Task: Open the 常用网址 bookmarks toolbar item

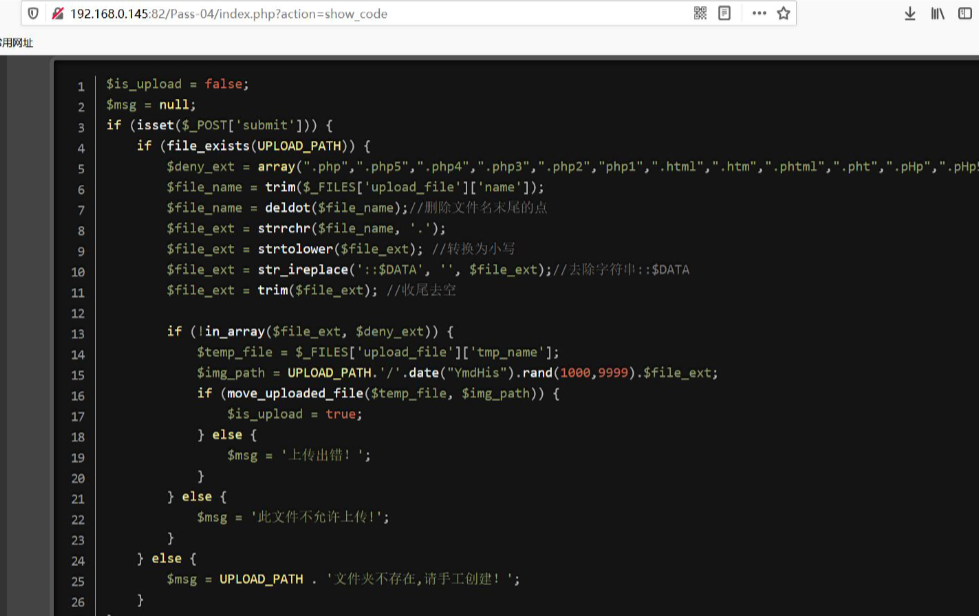Action: pos(16,42)
